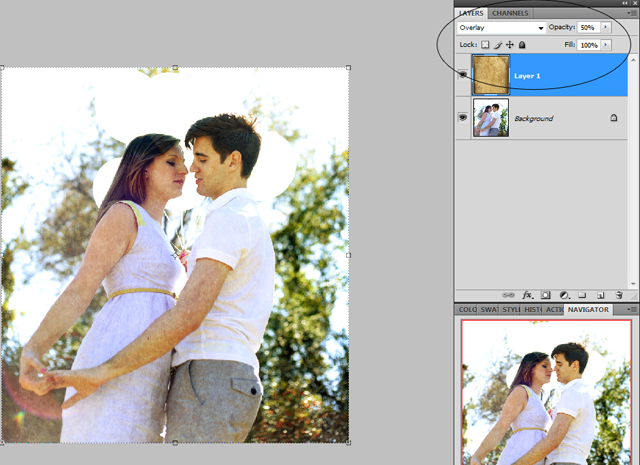Click the Background layer name
Image resolution: width=640 pixels, height=465 pixels.
pyautogui.click(x=534, y=118)
